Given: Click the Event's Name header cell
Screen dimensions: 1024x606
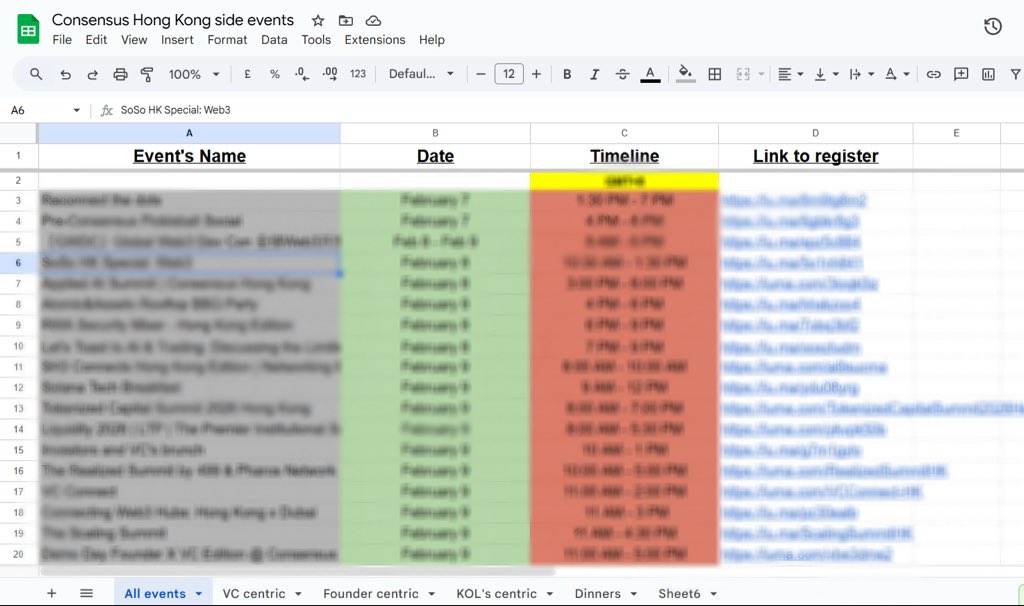Looking at the screenshot, I should coord(189,157).
